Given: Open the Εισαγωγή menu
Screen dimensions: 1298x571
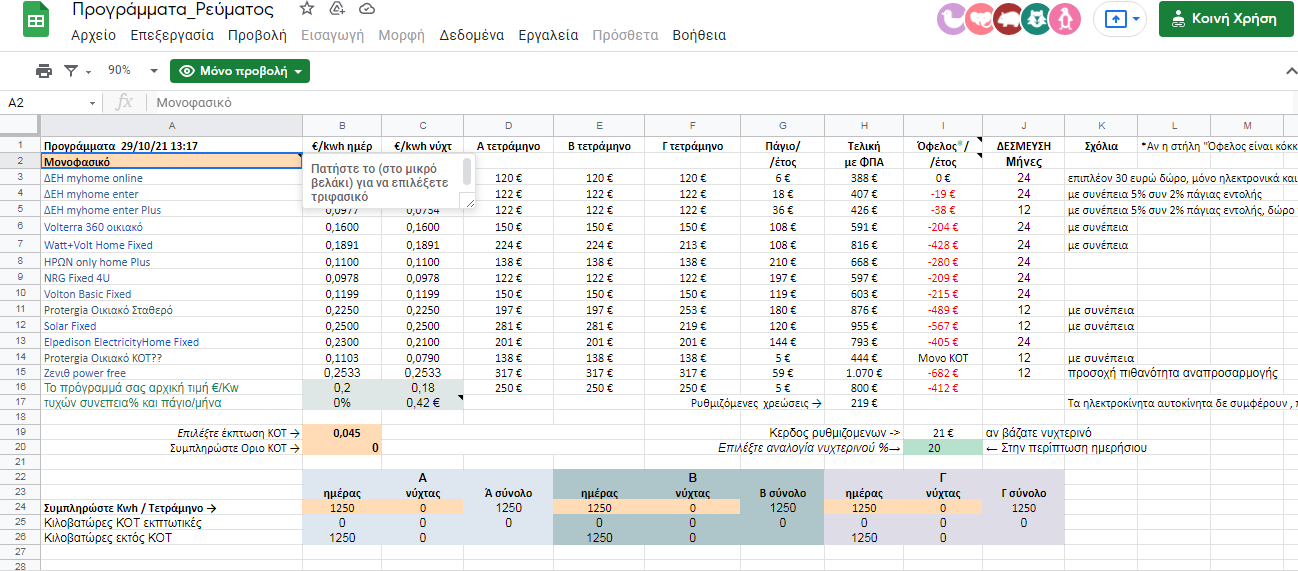Looking at the screenshot, I should click(x=333, y=35).
